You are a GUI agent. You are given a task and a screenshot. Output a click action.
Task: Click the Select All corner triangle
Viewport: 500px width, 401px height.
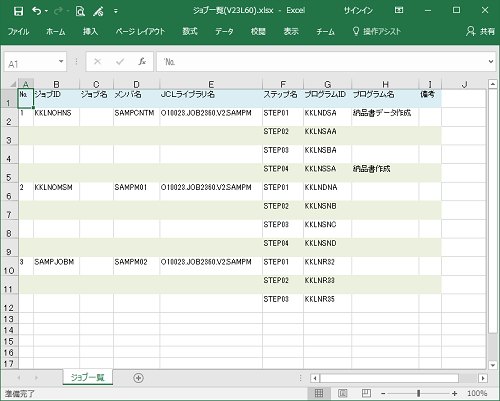13,83
